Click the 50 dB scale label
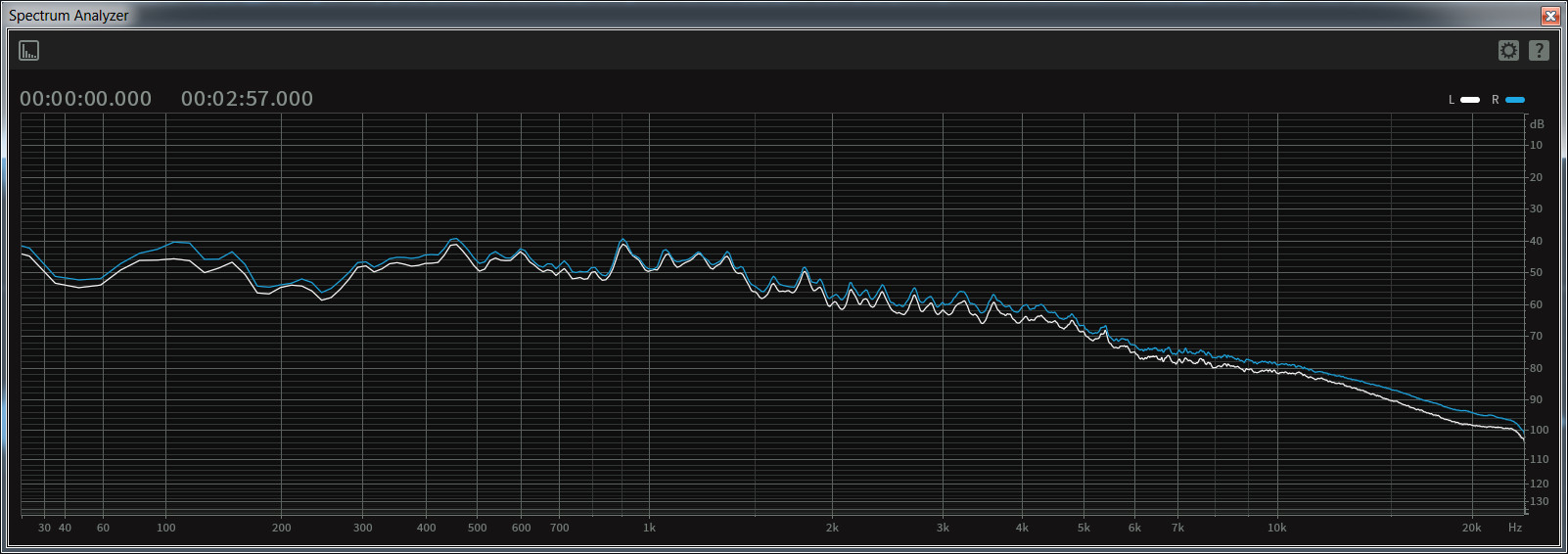The image size is (1568, 554). point(1536,273)
